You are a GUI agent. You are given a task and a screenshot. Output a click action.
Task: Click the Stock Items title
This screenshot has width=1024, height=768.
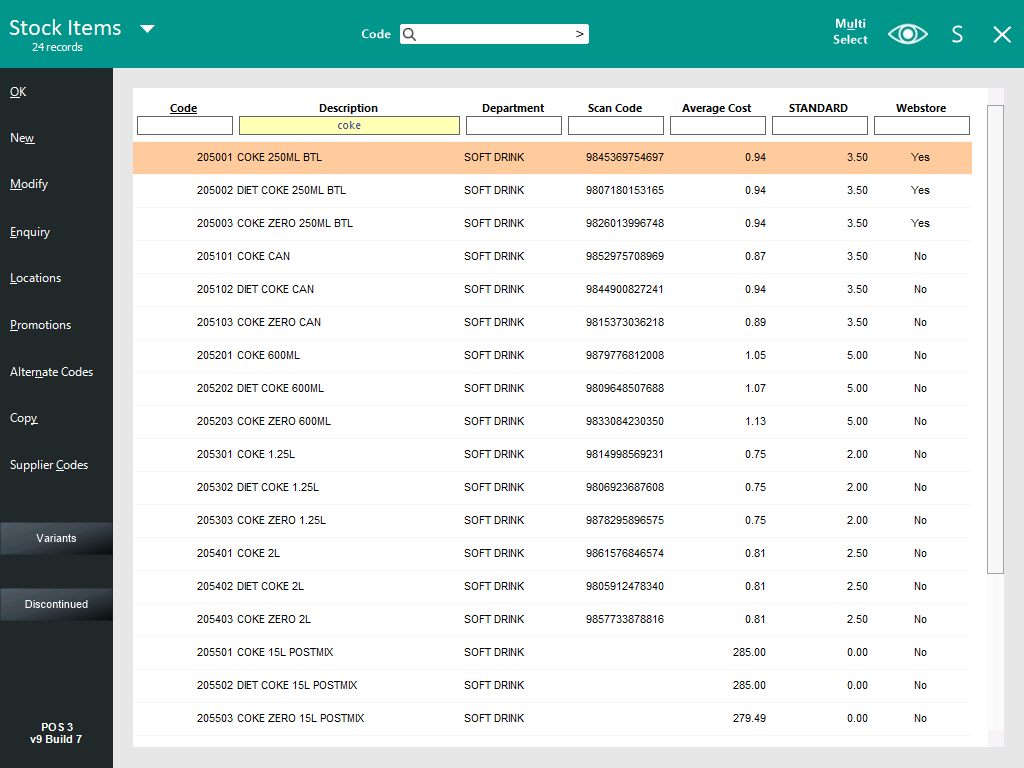click(x=65, y=27)
